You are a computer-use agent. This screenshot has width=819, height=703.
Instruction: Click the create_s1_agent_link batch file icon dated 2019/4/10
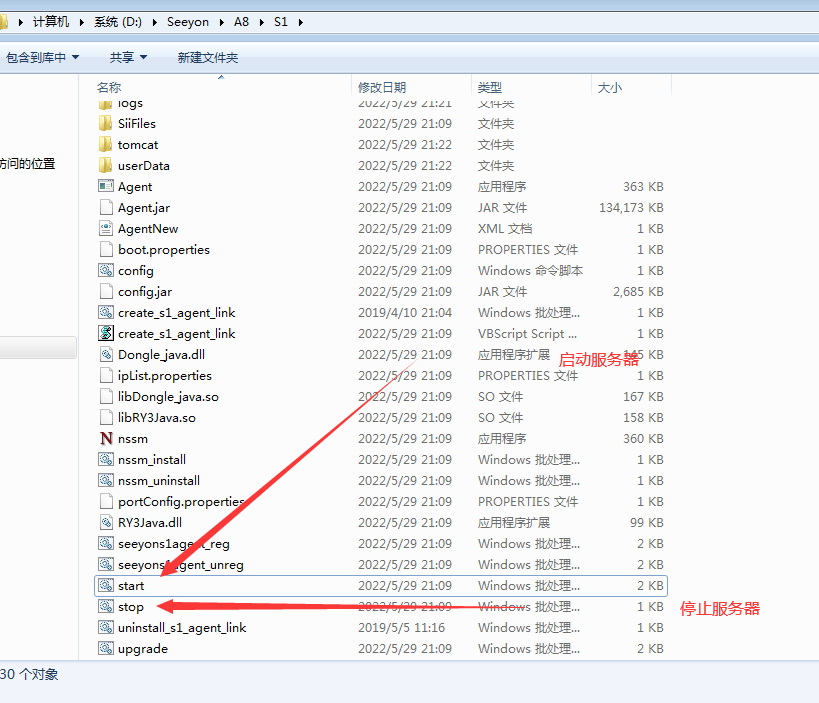pos(106,312)
